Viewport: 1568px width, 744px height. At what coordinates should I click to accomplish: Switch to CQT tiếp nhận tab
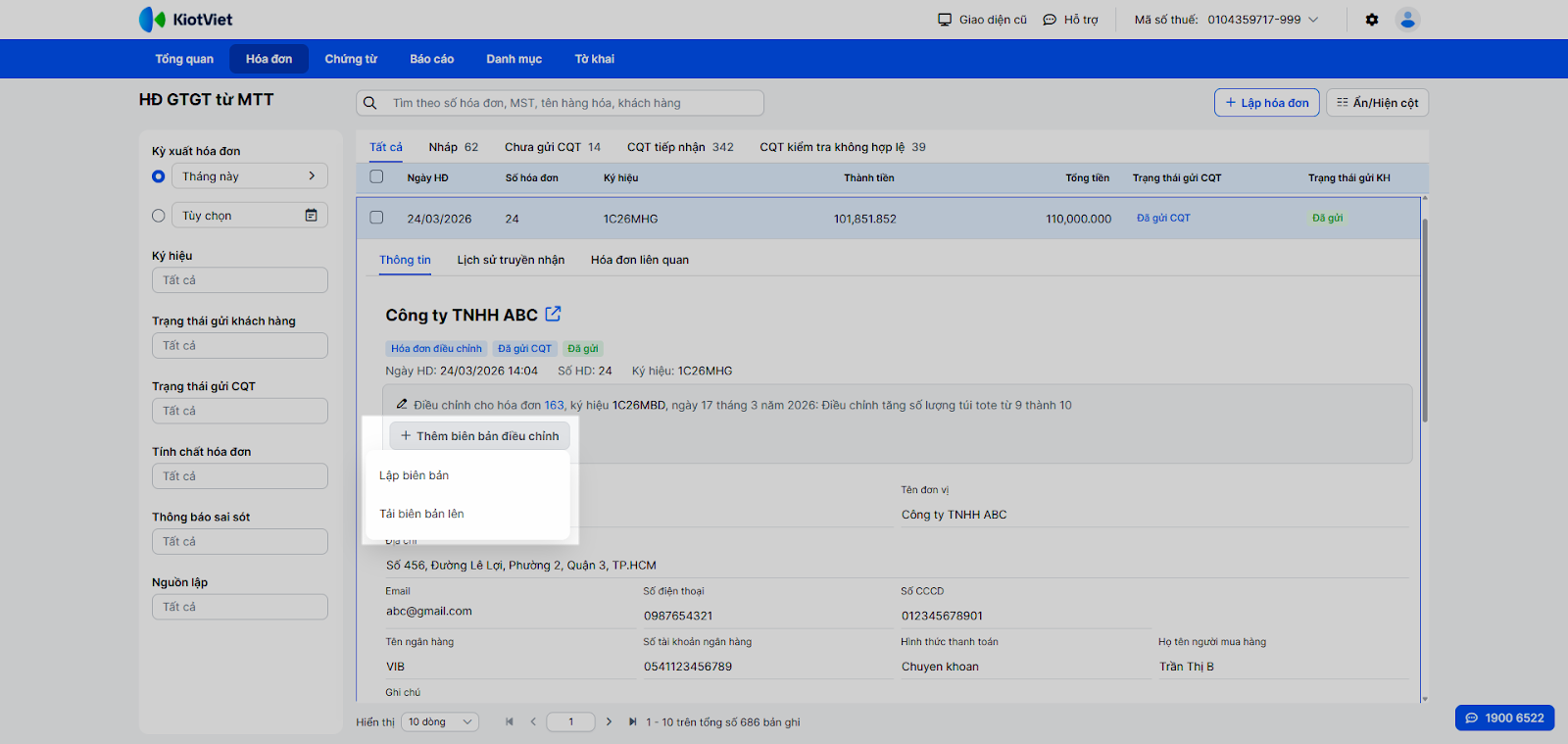680,147
